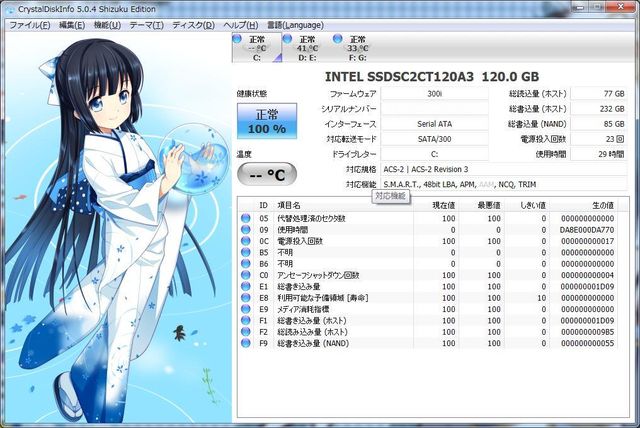The image size is (640, 428).
Task: Click the 項目名 column header
Action: (343, 205)
